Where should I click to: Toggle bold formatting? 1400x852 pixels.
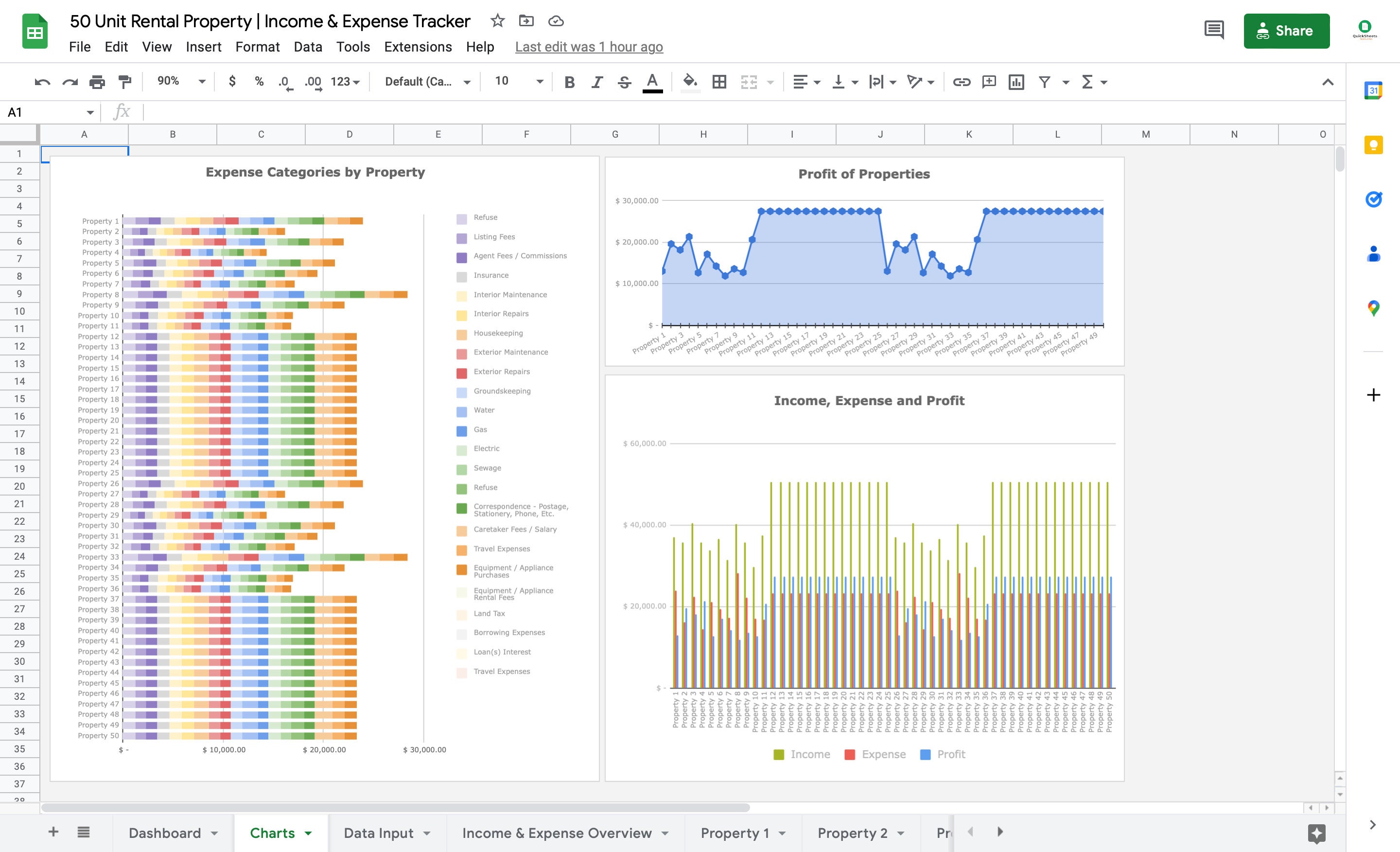point(569,82)
